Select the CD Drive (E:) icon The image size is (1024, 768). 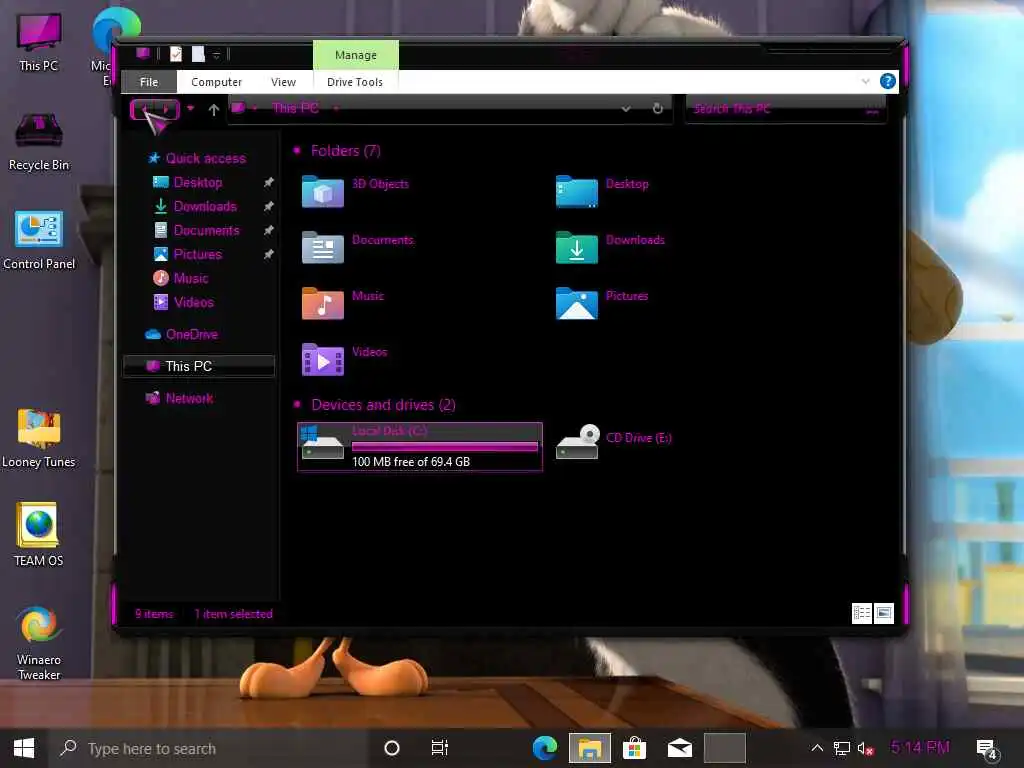coord(577,442)
